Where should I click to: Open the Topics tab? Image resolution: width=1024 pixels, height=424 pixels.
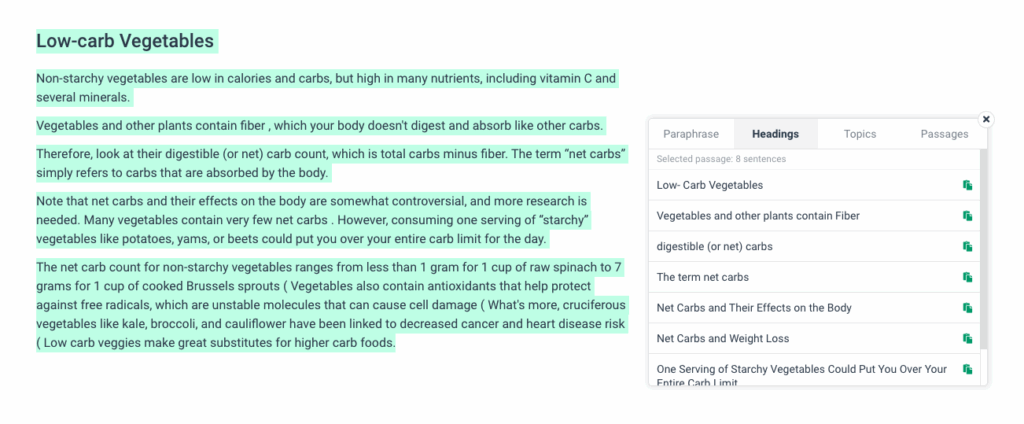[859, 134]
